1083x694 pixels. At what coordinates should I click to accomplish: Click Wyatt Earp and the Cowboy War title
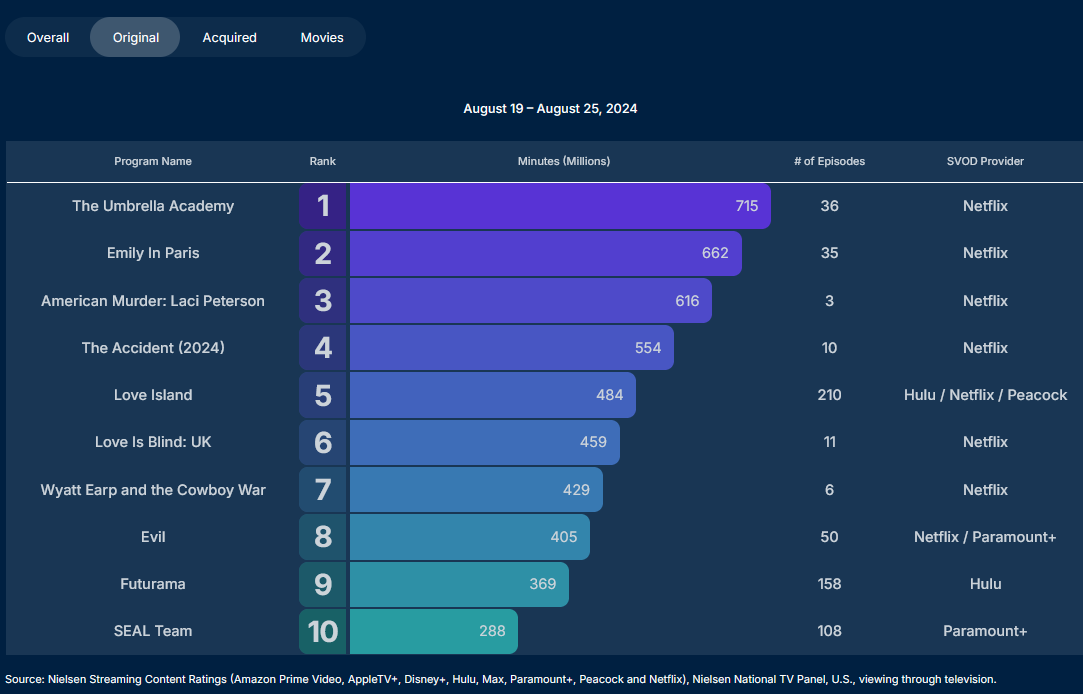[x=153, y=490]
